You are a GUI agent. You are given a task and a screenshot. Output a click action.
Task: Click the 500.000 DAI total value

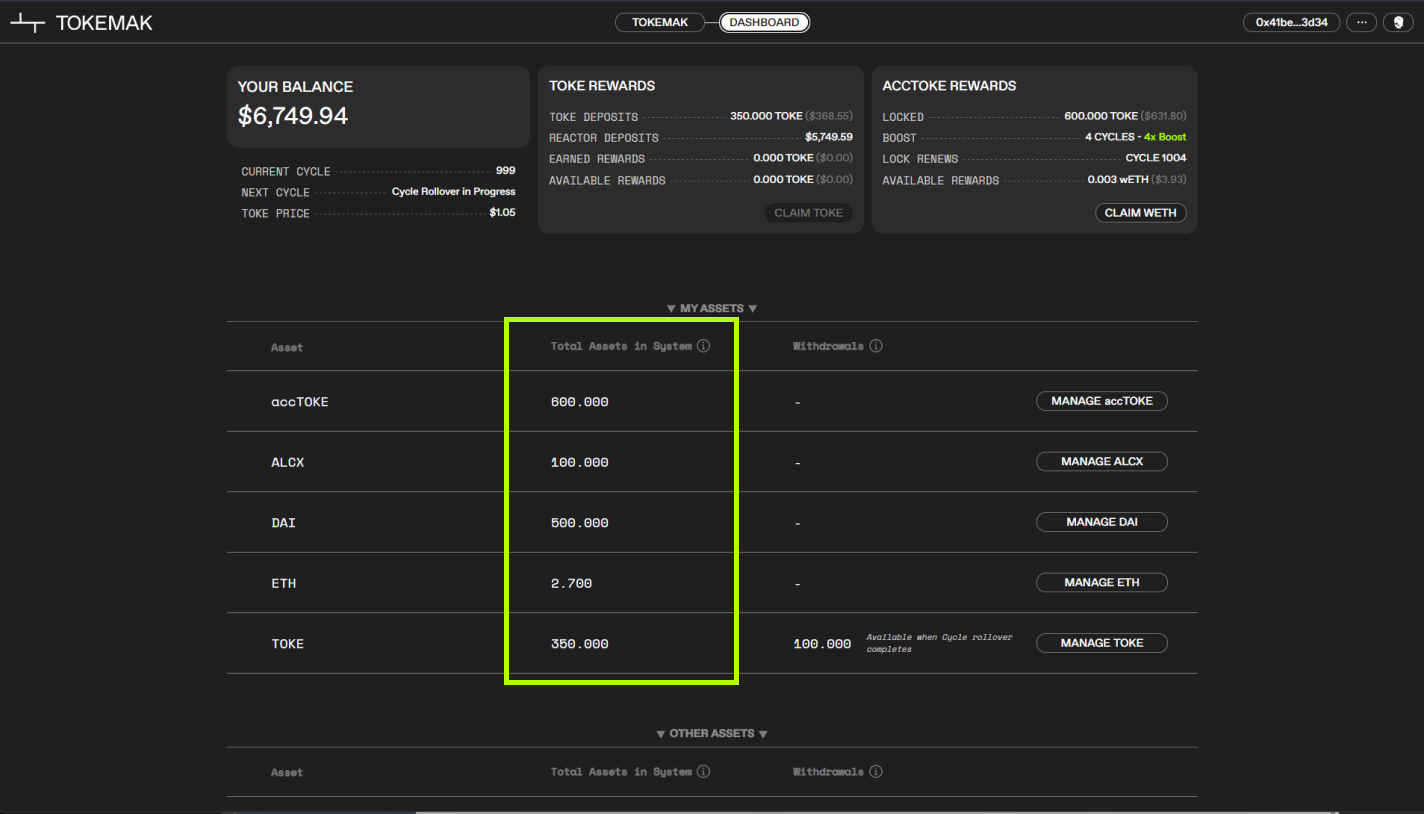580,523
